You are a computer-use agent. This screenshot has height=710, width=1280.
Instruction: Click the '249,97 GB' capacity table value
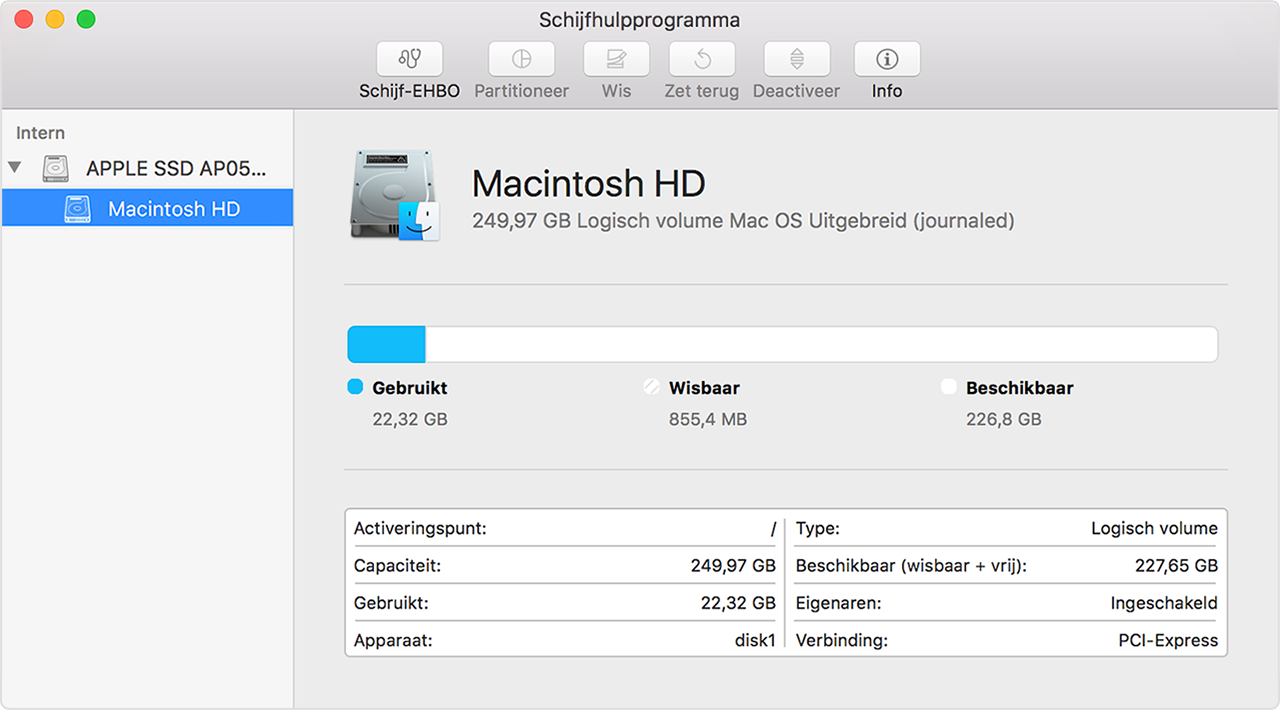pos(733,565)
